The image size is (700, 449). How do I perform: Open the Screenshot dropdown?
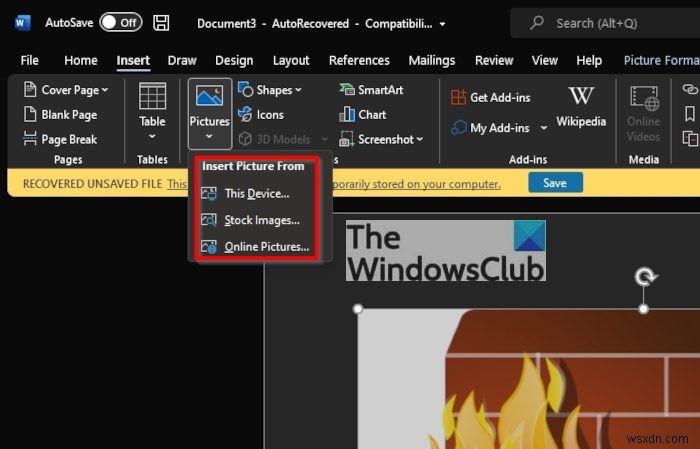click(381, 139)
